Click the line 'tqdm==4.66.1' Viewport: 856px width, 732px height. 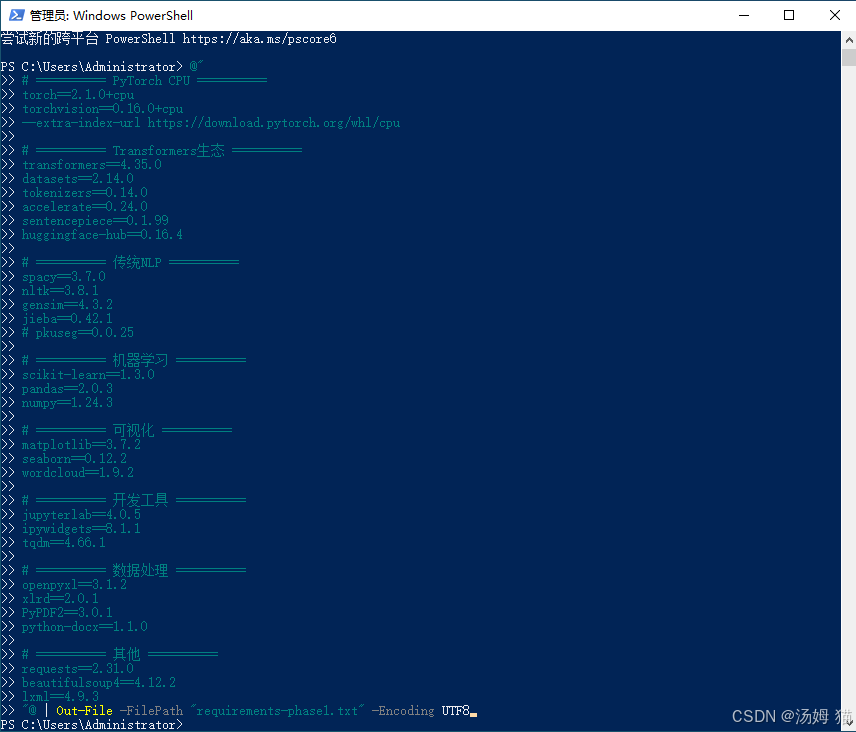64,543
